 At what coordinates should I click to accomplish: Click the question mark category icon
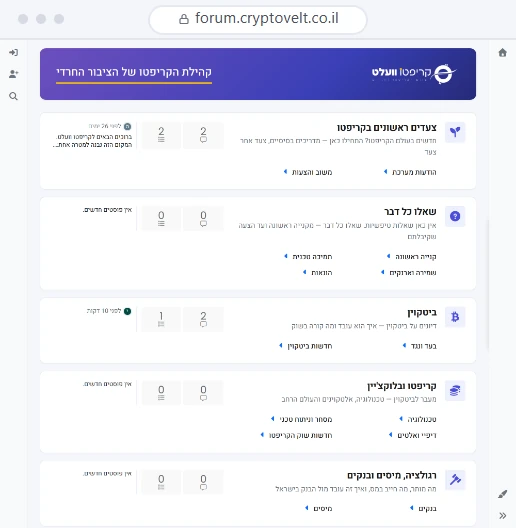pos(455,216)
